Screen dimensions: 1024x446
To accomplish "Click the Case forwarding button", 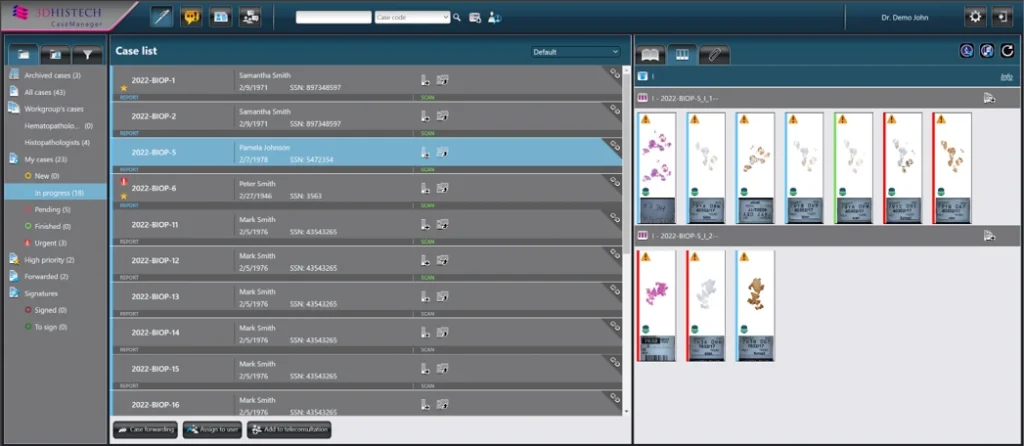I will coord(145,430).
